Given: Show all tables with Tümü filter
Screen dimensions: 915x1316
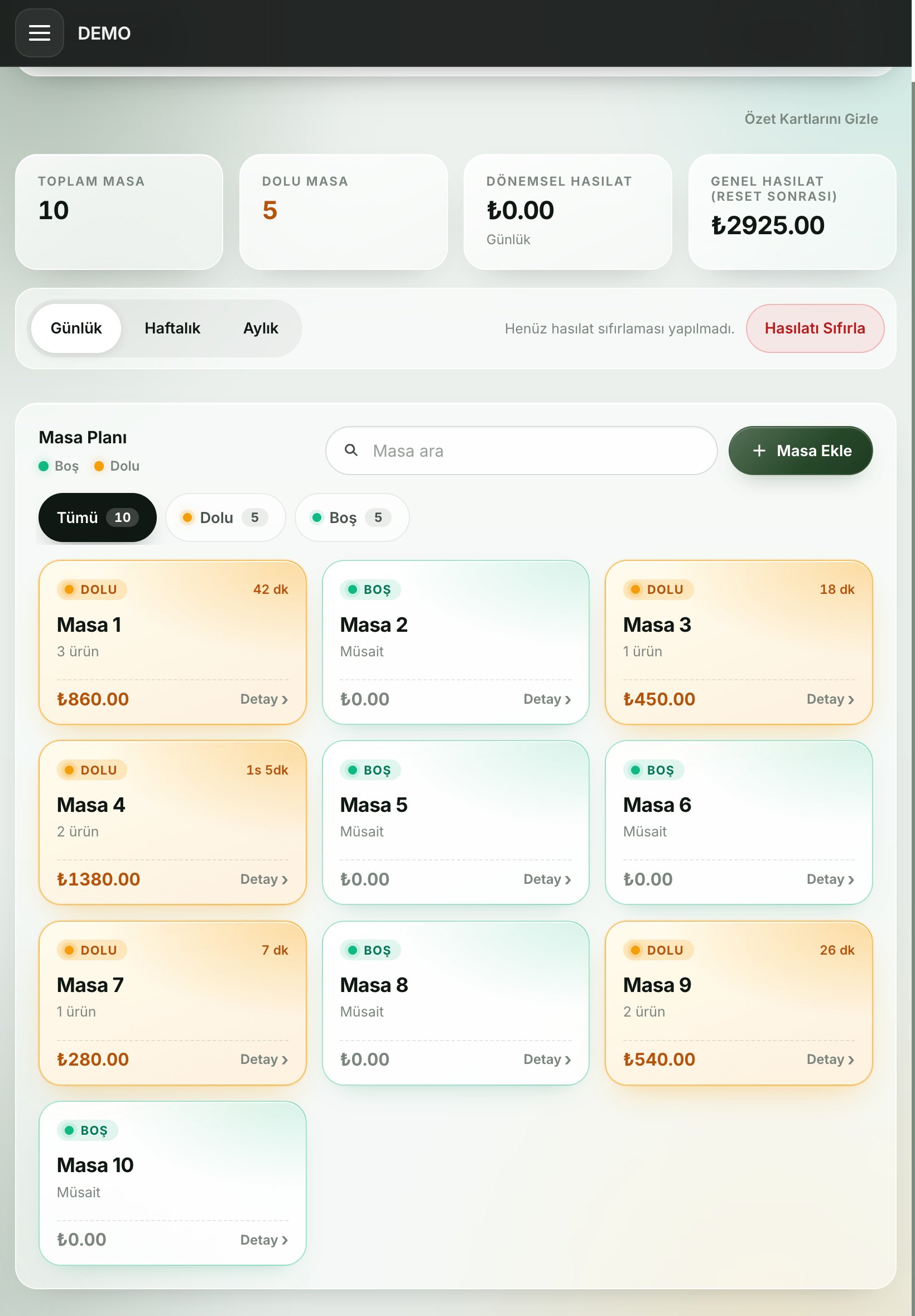Looking at the screenshot, I should pos(98,517).
